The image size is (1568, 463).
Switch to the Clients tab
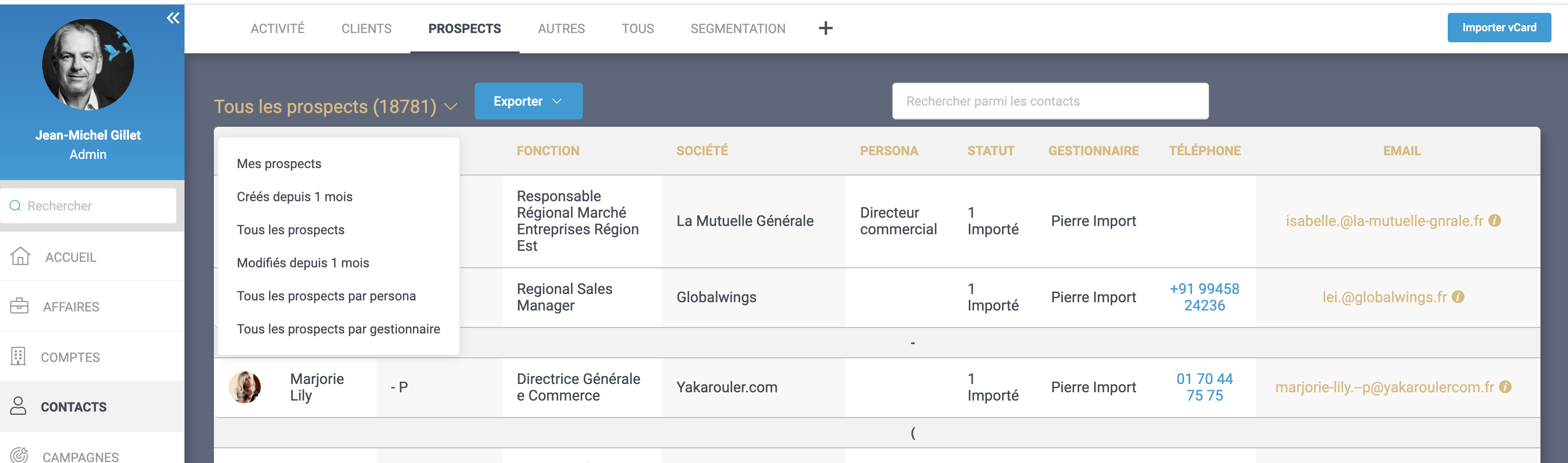click(366, 28)
